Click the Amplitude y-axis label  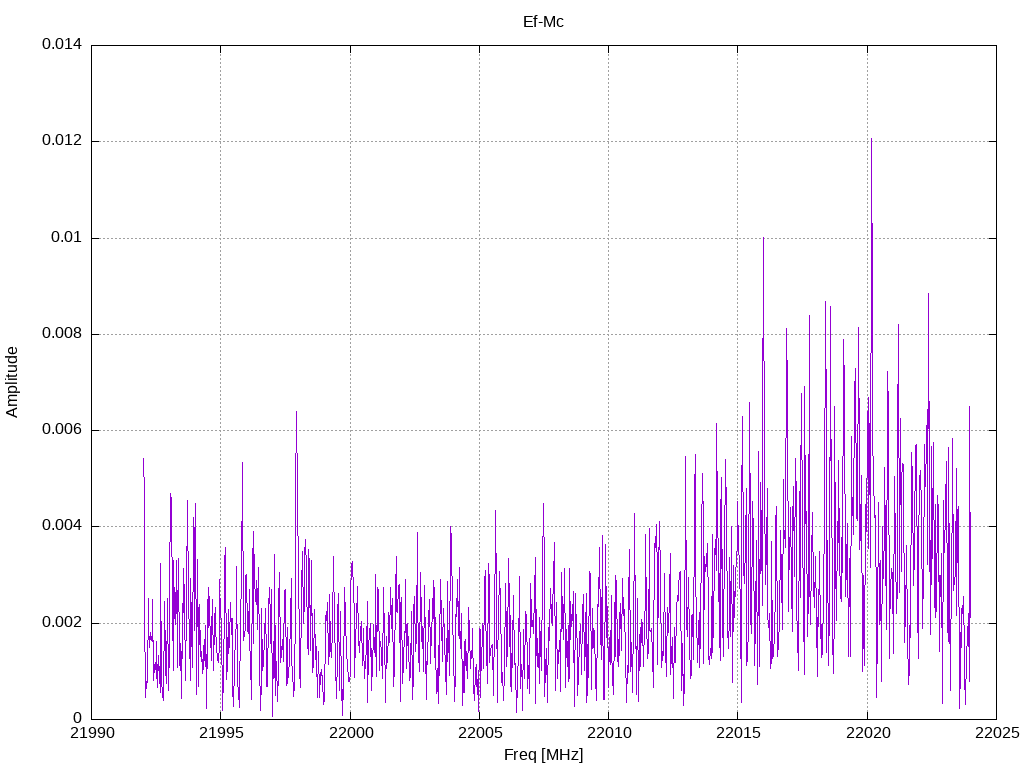click(12, 382)
